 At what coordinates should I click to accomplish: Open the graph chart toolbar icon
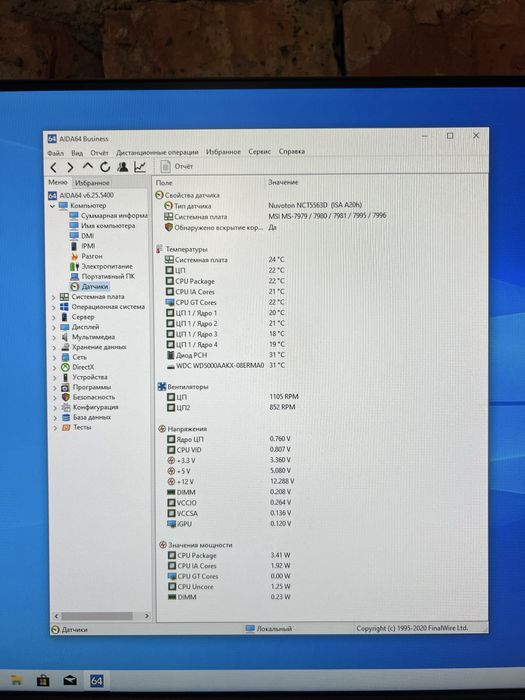(140, 167)
